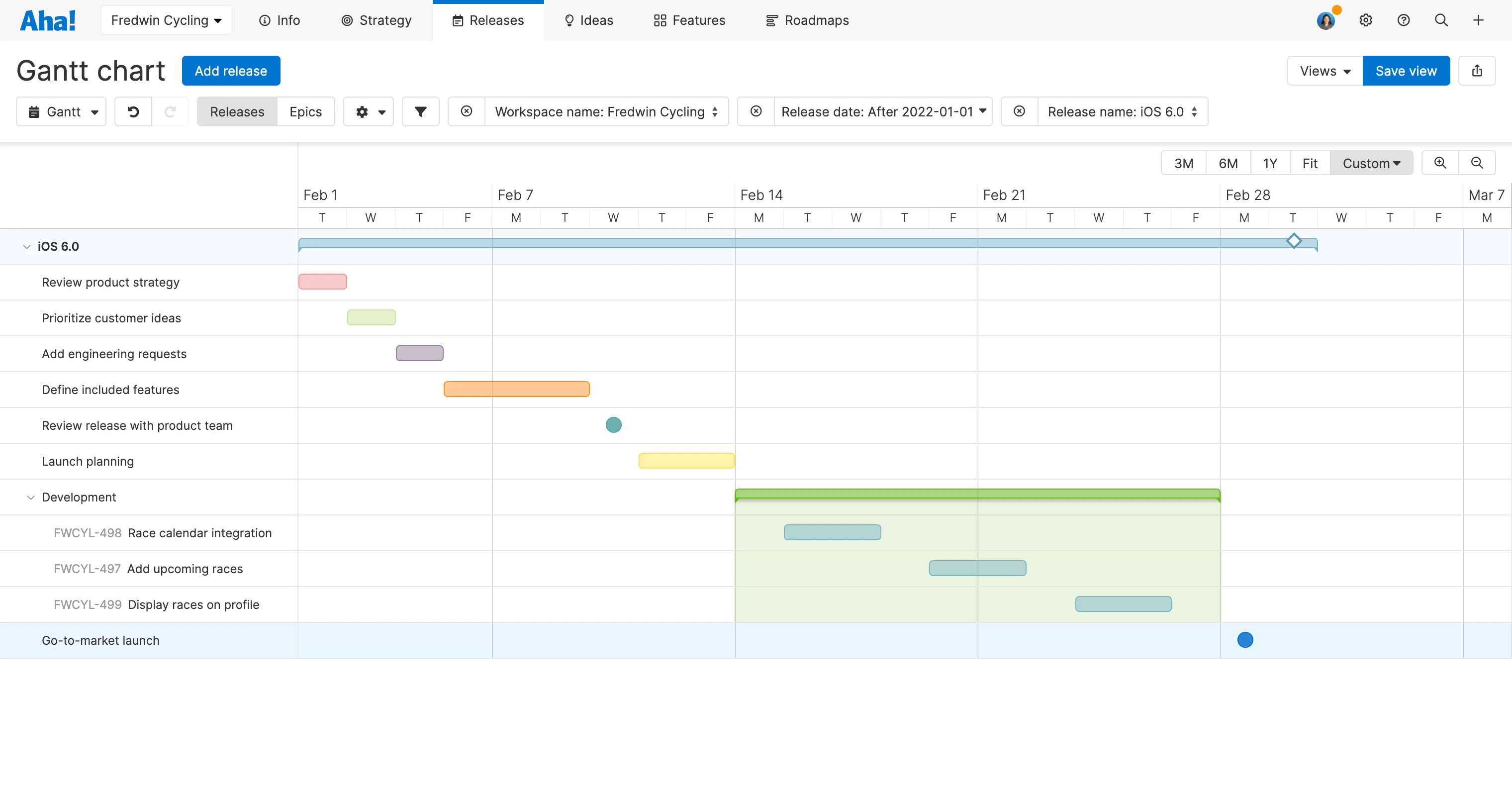Image resolution: width=1512 pixels, height=796 pixels.
Task: Open the help question mark icon
Action: coord(1404,20)
